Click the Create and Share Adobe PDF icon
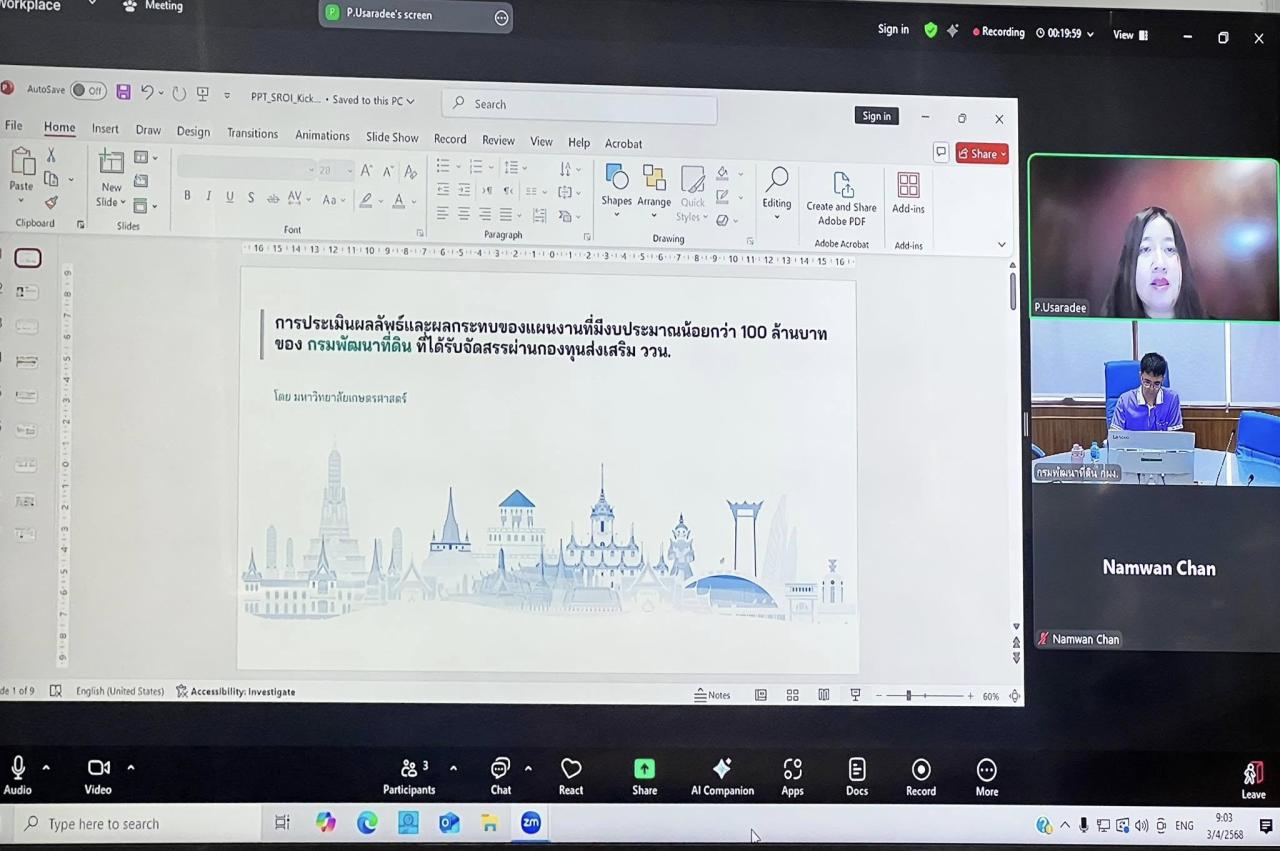This screenshot has height=851, width=1280. pyautogui.click(x=842, y=187)
